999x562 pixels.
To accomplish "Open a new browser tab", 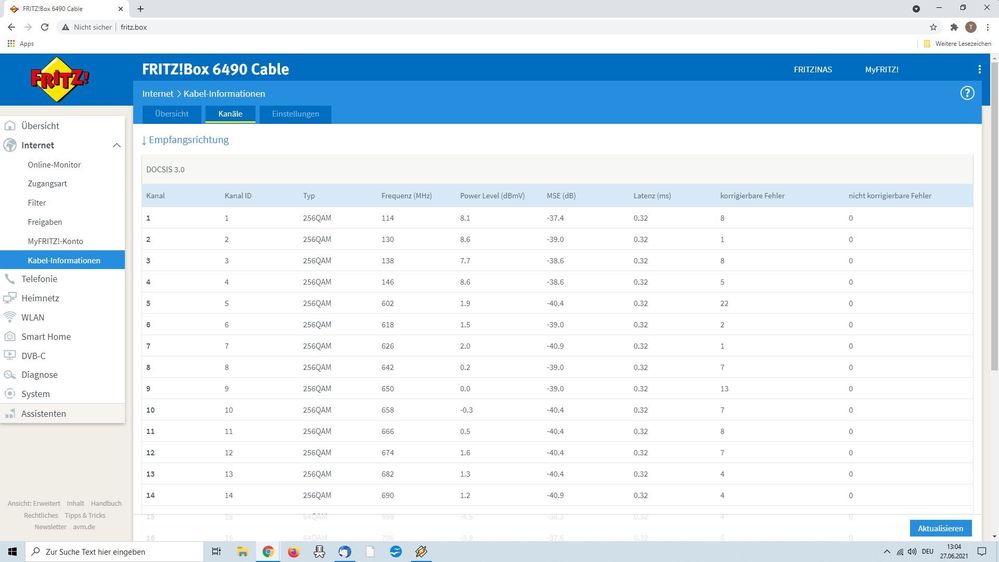I will tap(140, 9).
